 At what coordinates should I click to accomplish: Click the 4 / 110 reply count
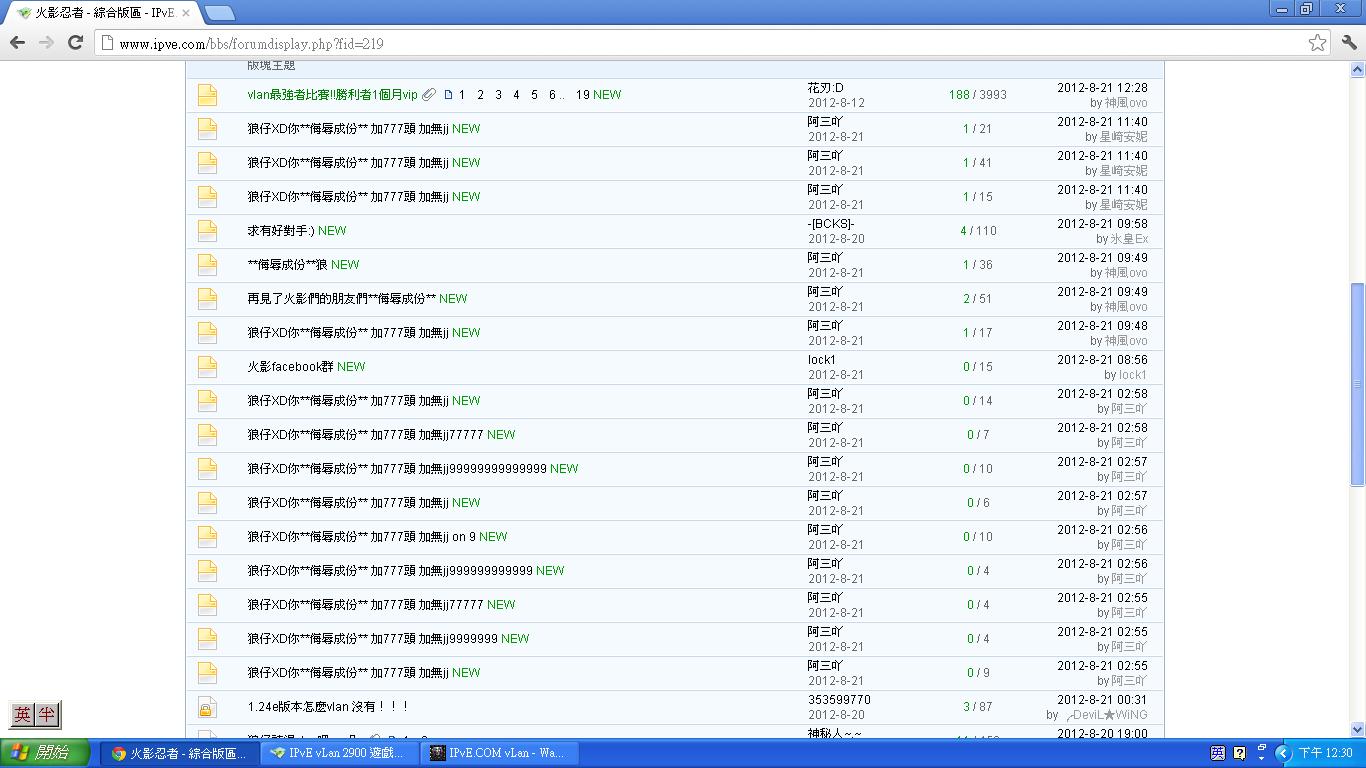[x=978, y=231]
